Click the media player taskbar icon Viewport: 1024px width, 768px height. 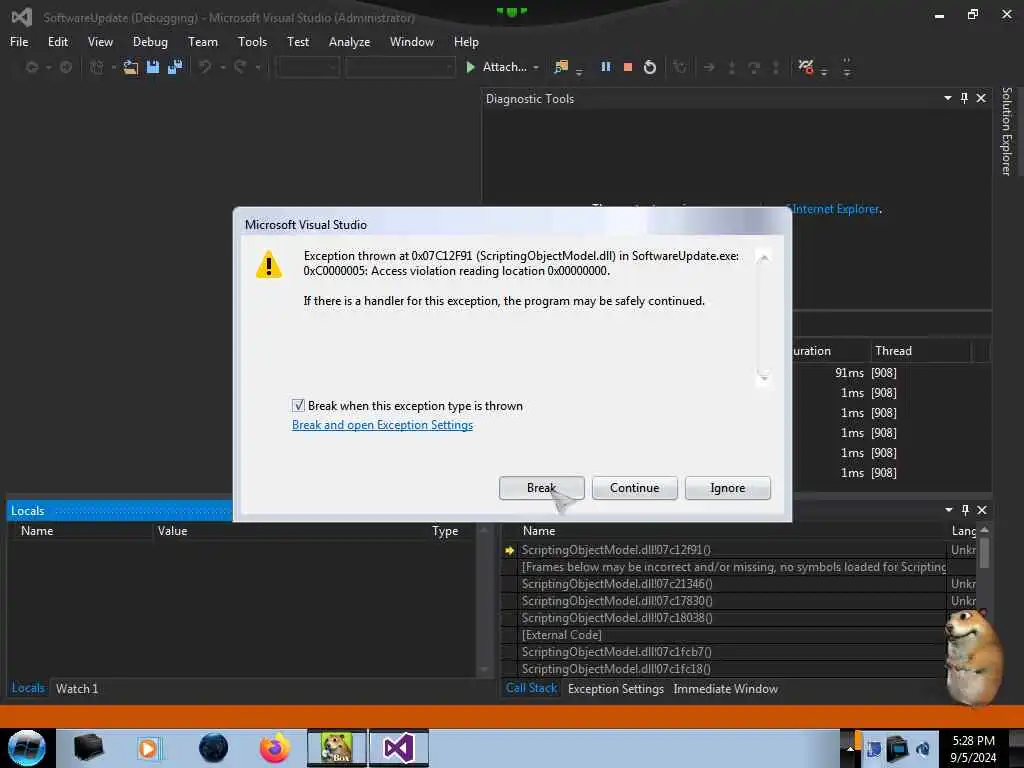148,748
